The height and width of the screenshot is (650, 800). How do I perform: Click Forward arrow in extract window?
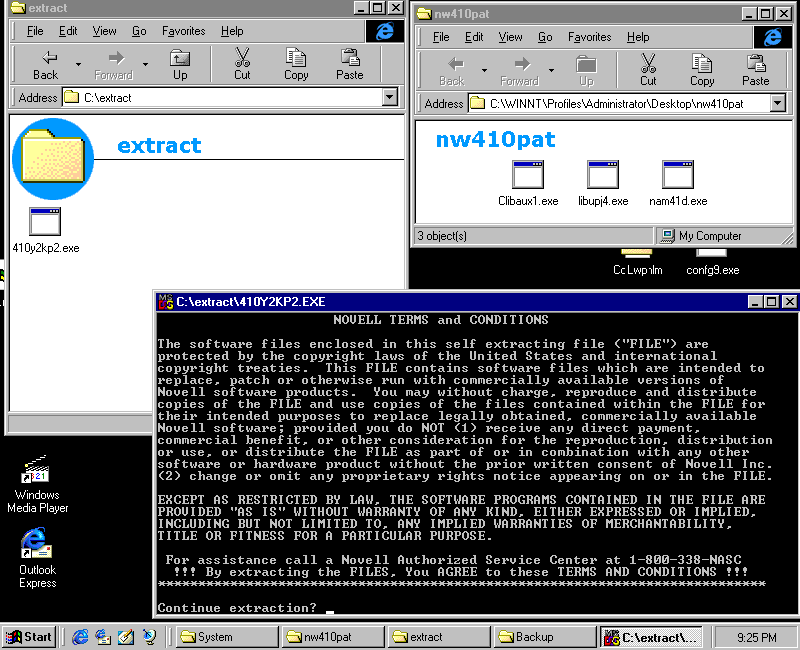pos(116,58)
